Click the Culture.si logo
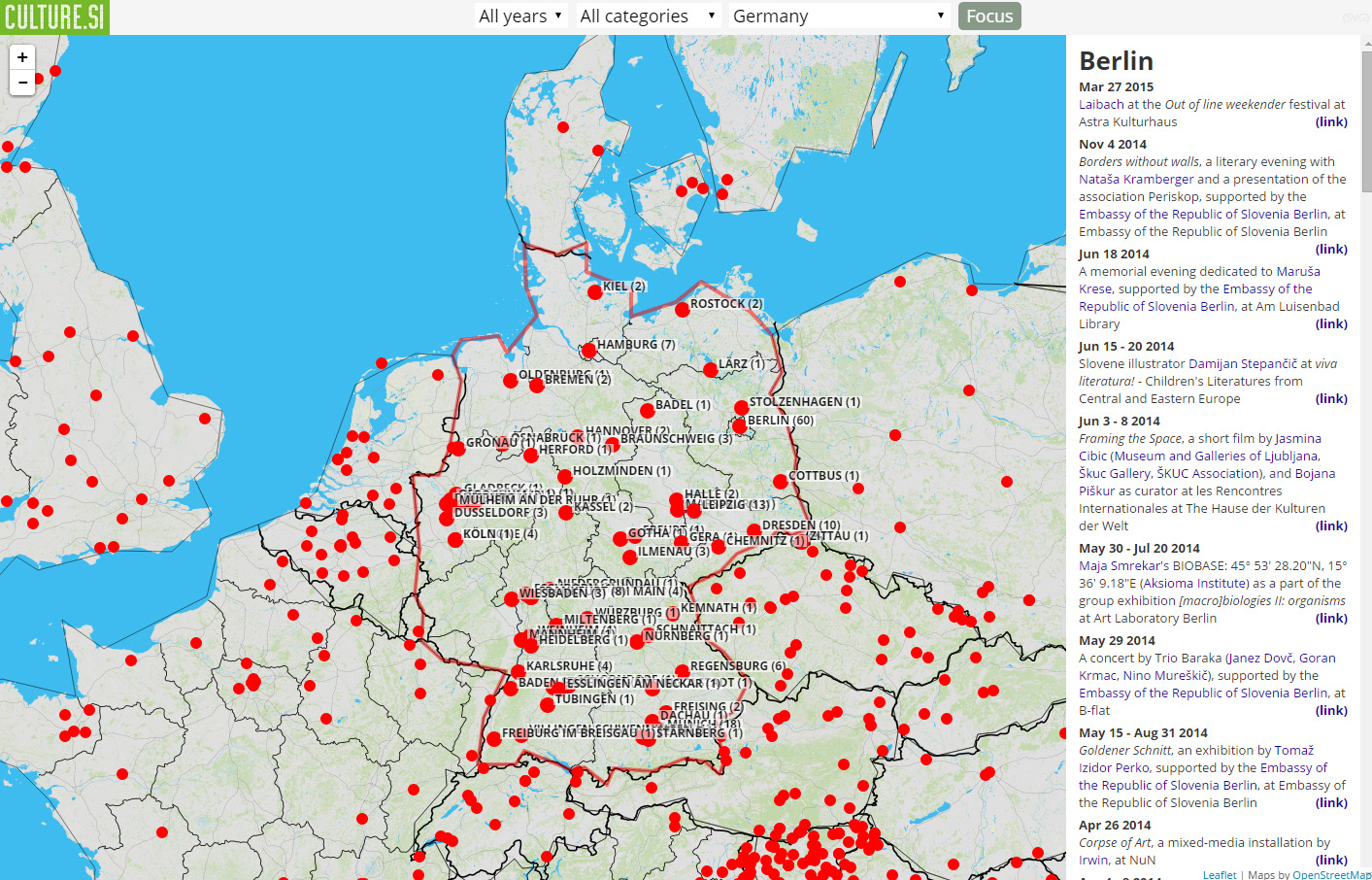 pos(54,17)
